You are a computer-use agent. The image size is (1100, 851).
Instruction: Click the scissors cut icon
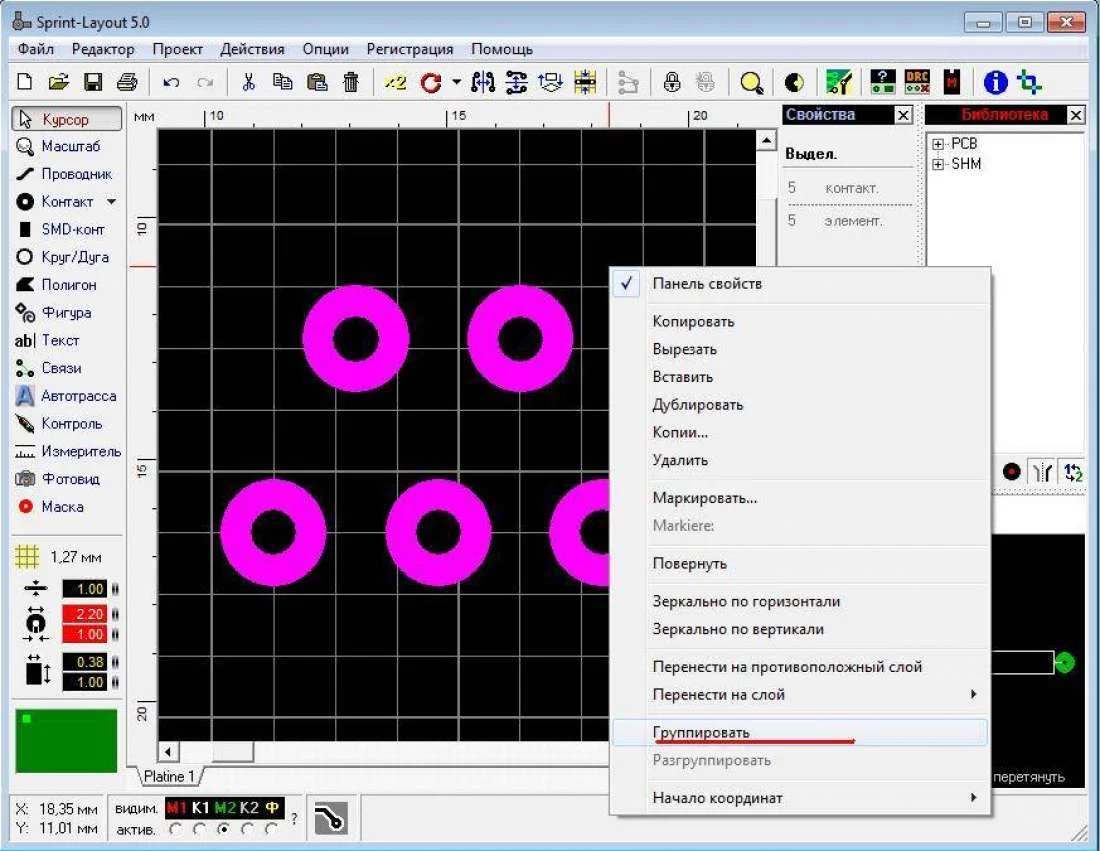click(x=249, y=82)
